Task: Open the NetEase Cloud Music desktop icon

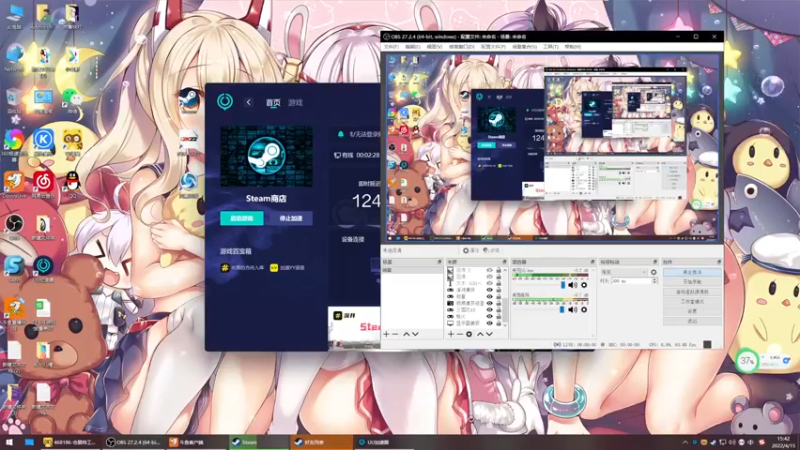Action: pyautogui.click(x=43, y=184)
